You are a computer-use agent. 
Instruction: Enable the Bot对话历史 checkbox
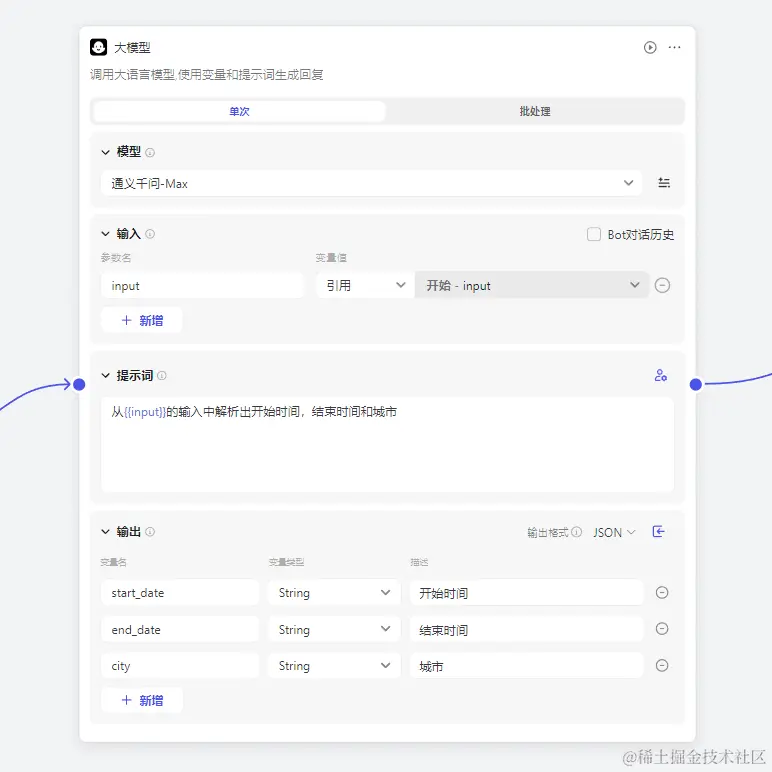[x=593, y=234]
